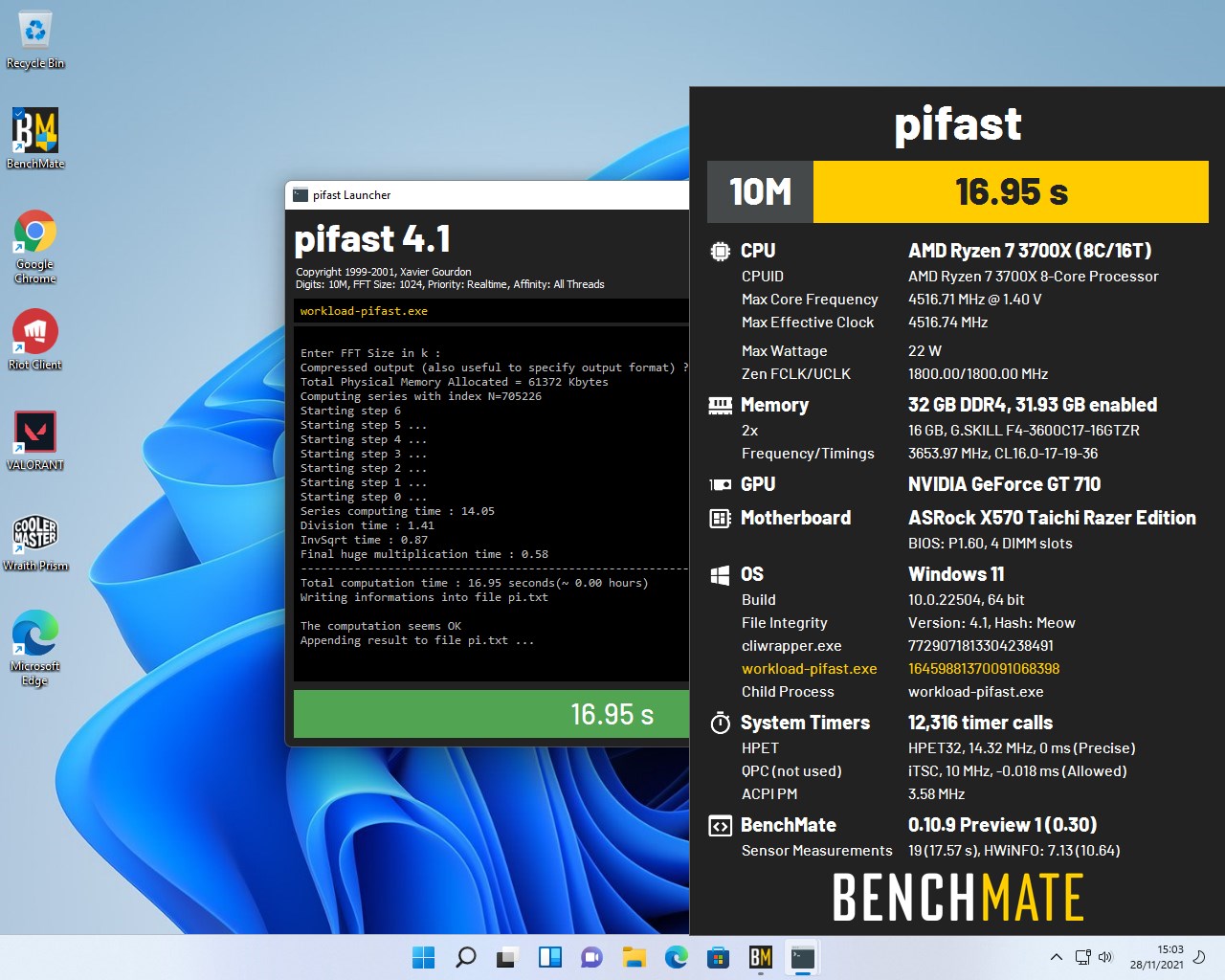Open Microsoft Store from taskbar
Viewport: 1225px width, 980px height.
(719, 957)
